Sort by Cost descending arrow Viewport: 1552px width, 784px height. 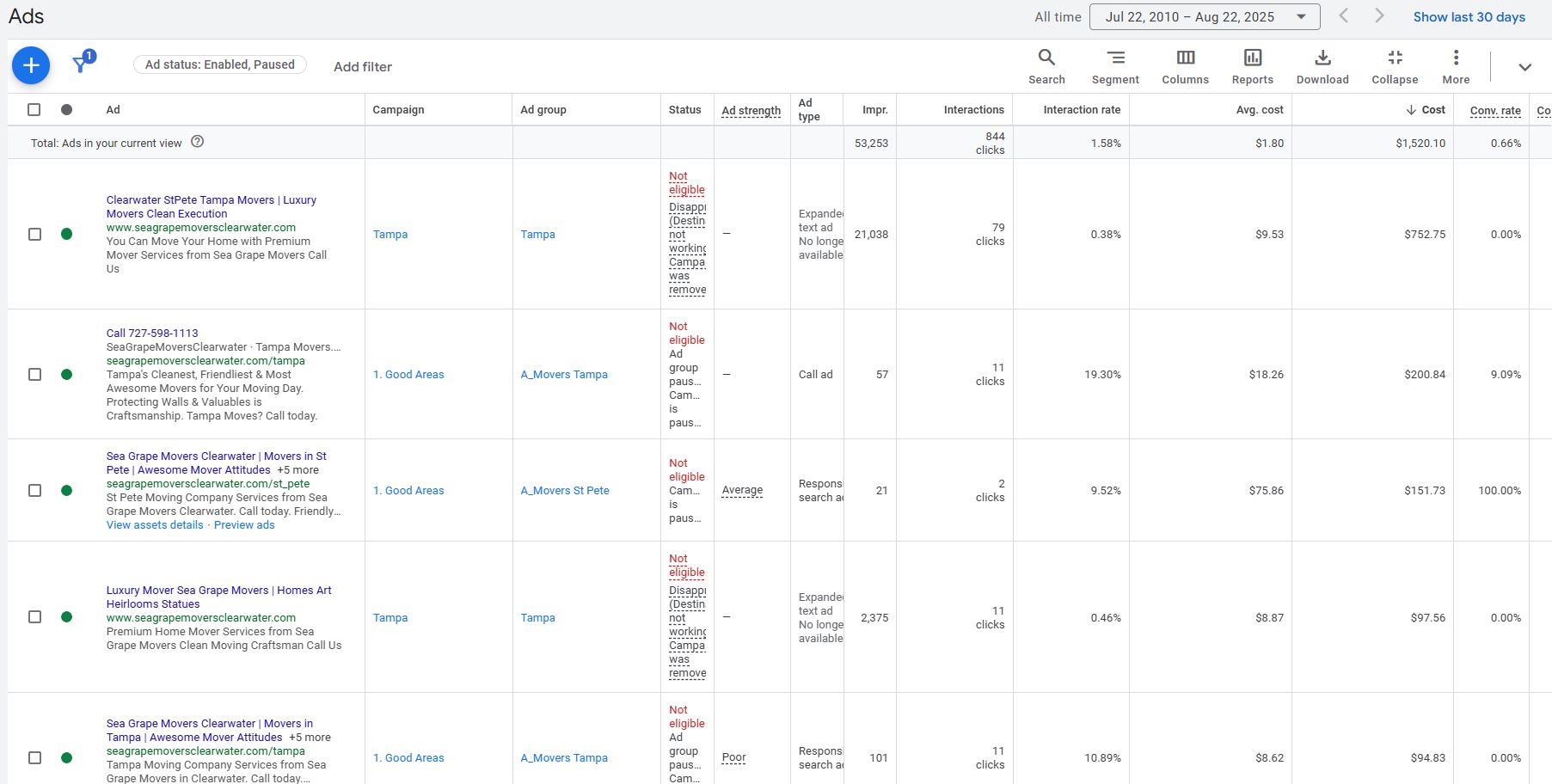pos(1411,109)
